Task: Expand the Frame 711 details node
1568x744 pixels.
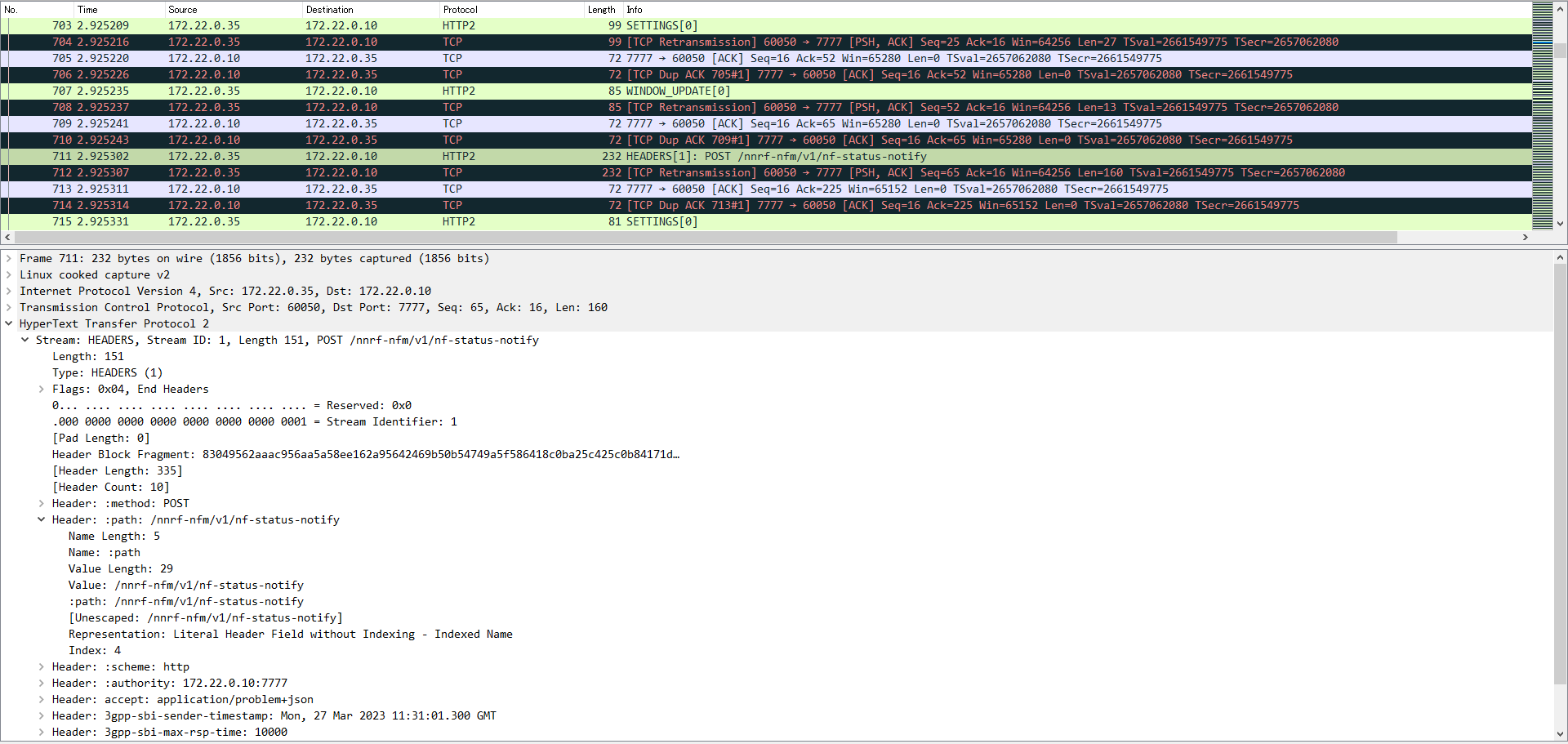Action: click(9, 258)
